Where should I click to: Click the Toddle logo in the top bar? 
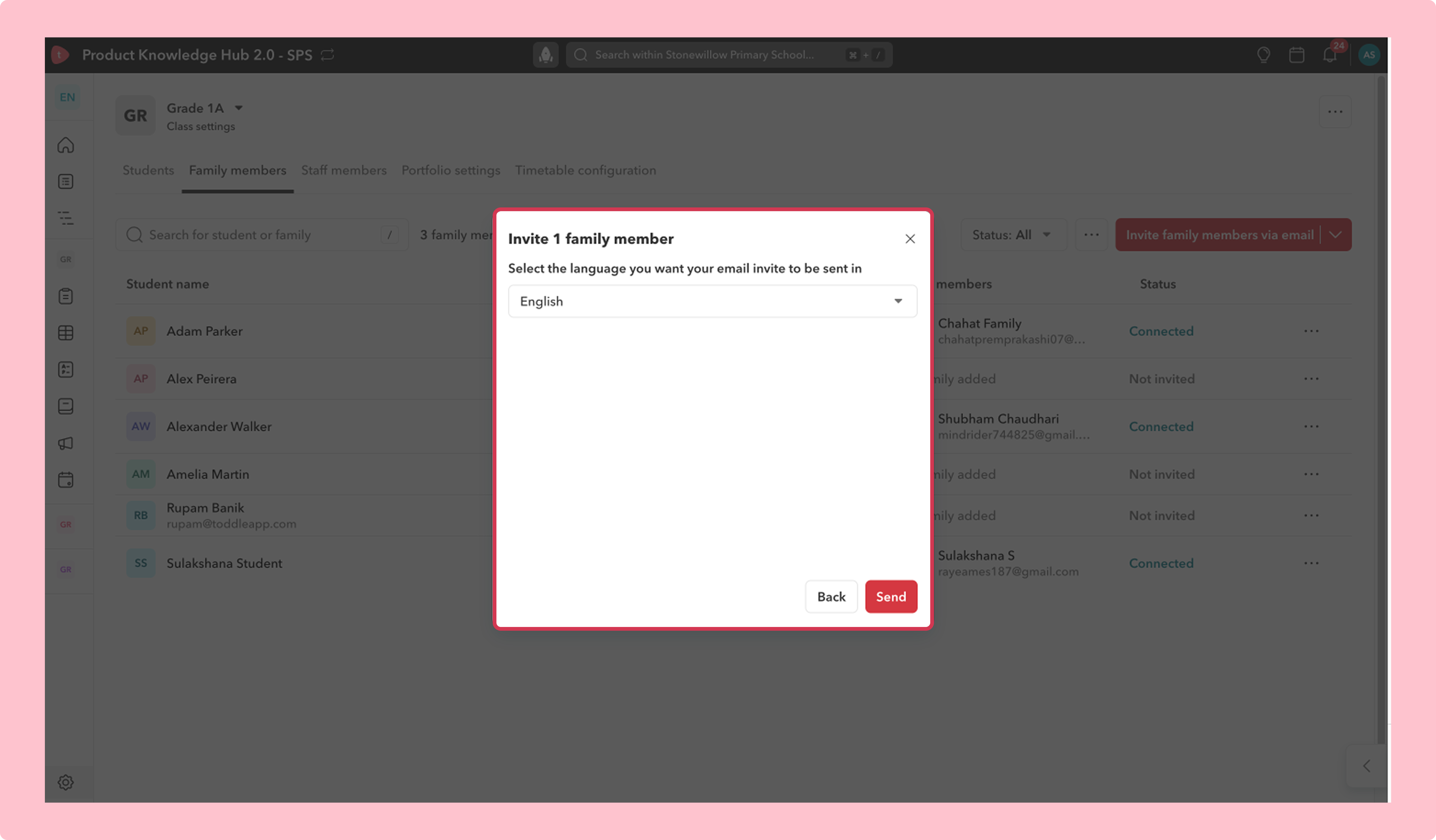point(60,55)
